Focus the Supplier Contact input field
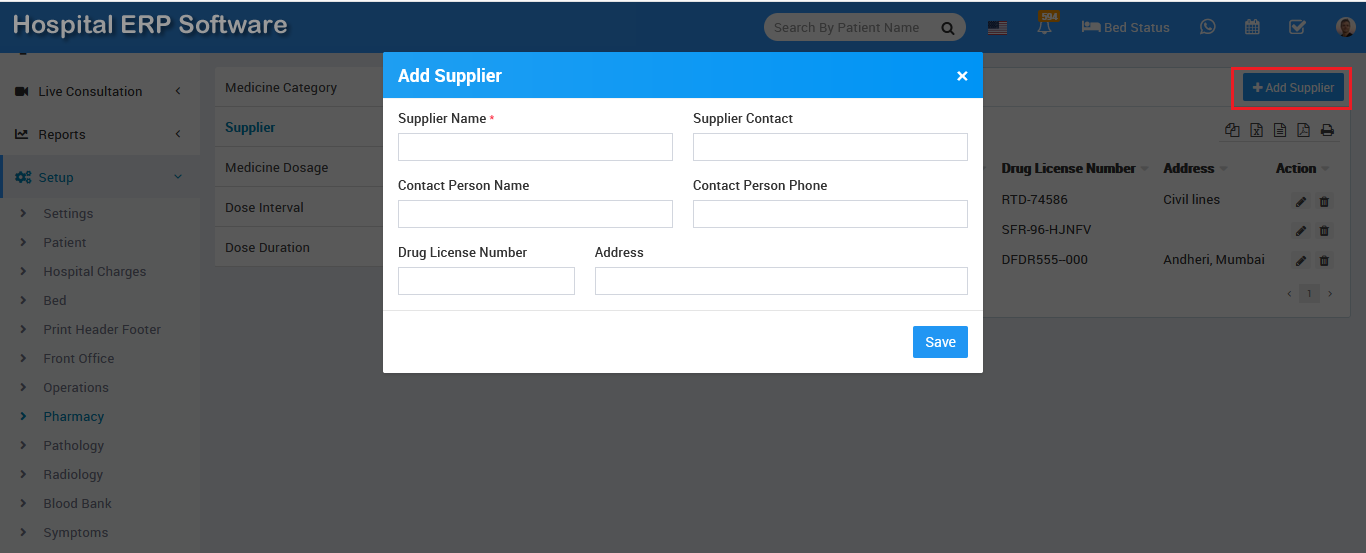Image resolution: width=1366 pixels, height=553 pixels. pos(830,147)
